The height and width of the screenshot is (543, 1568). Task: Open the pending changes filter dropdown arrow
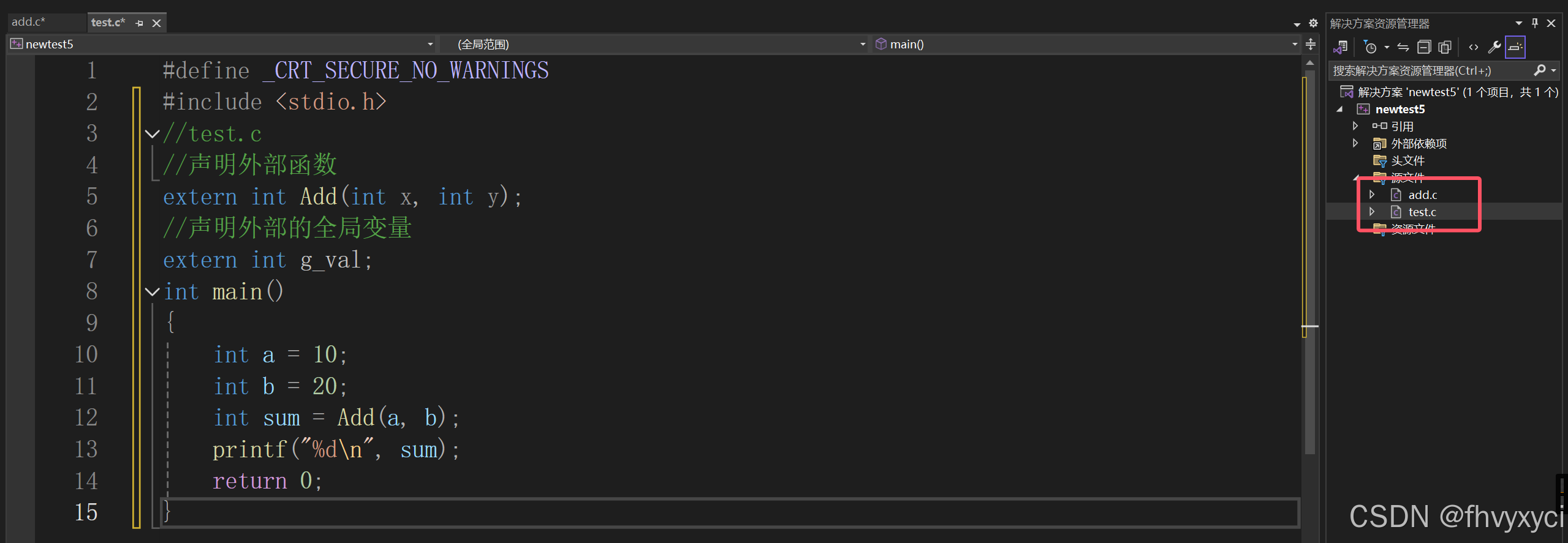[1387, 47]
